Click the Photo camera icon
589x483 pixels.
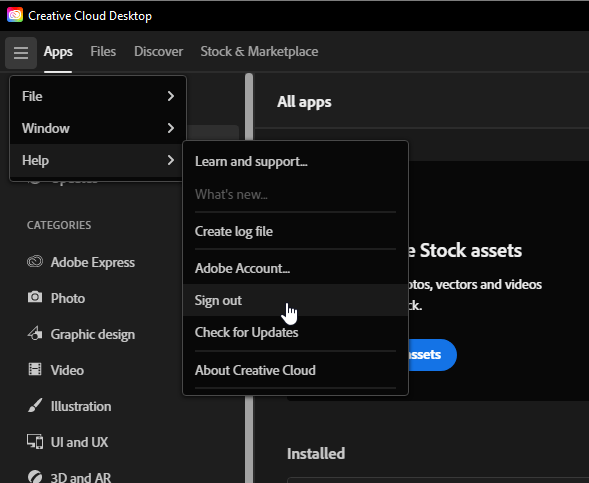35,297
